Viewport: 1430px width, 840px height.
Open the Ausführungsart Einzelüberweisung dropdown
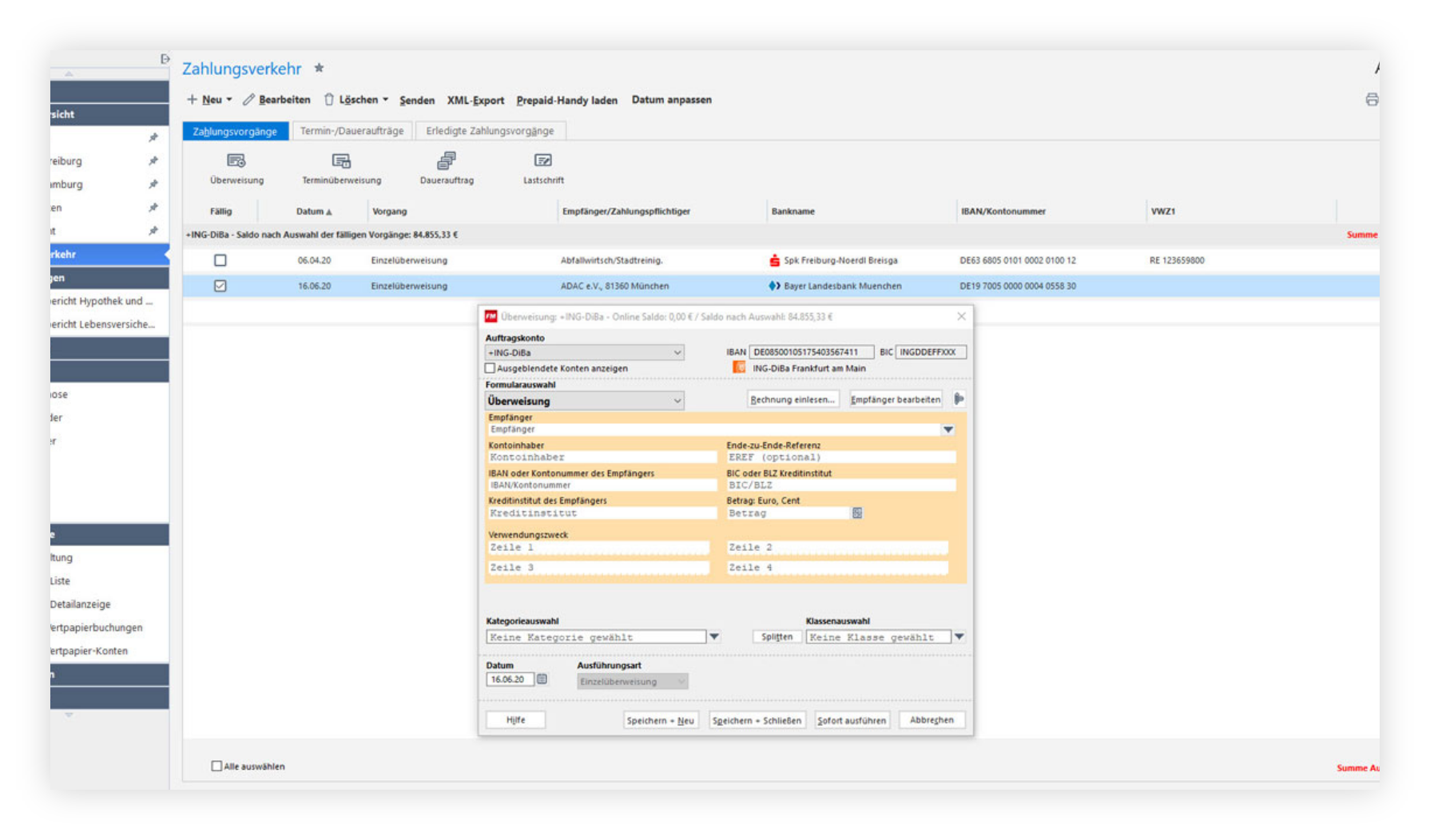pos(632,682)
